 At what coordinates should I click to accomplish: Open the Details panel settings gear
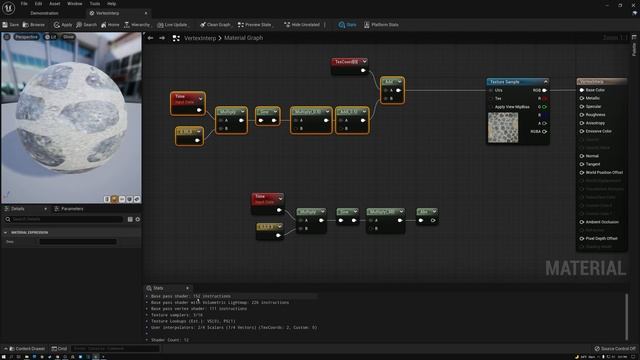138,220
